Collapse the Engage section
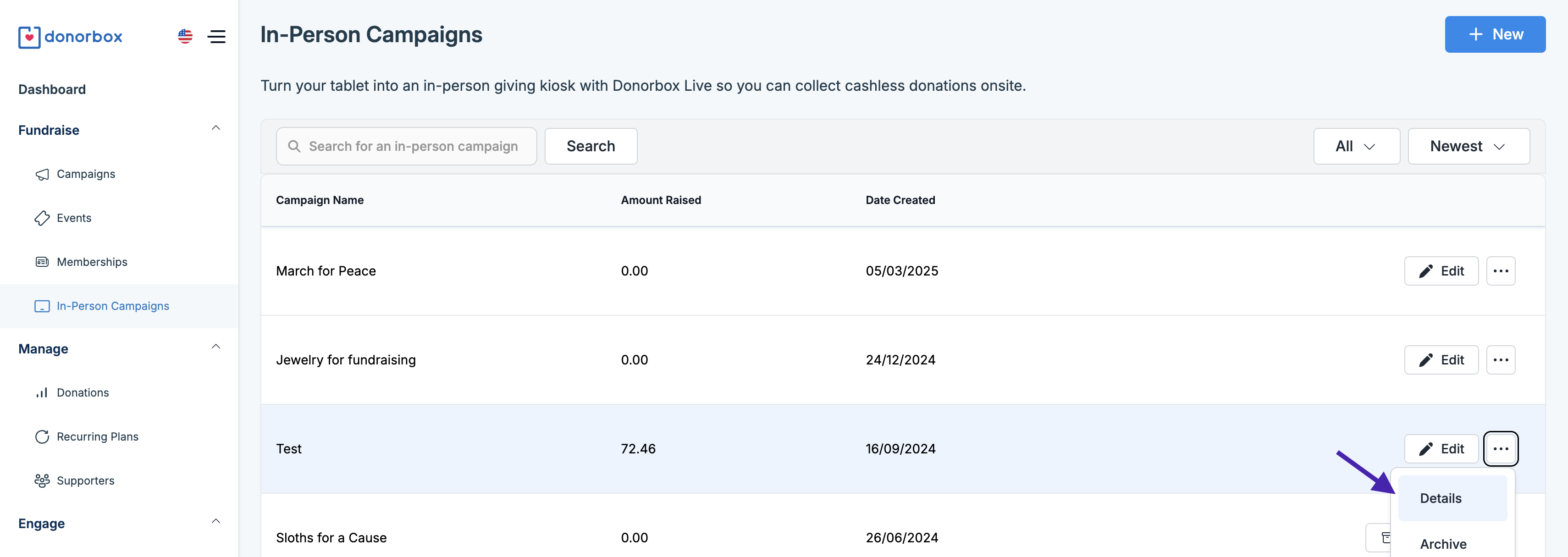1568x557 pixels. [215, 521]
